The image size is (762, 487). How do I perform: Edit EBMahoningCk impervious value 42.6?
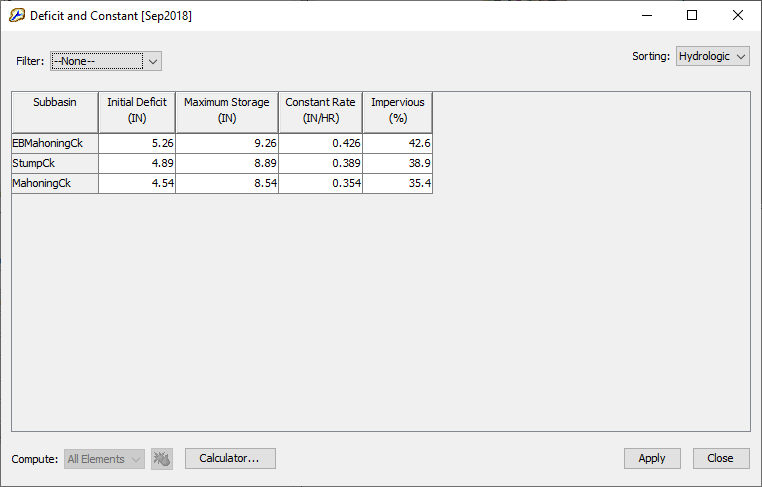click(x=398, y=143)
